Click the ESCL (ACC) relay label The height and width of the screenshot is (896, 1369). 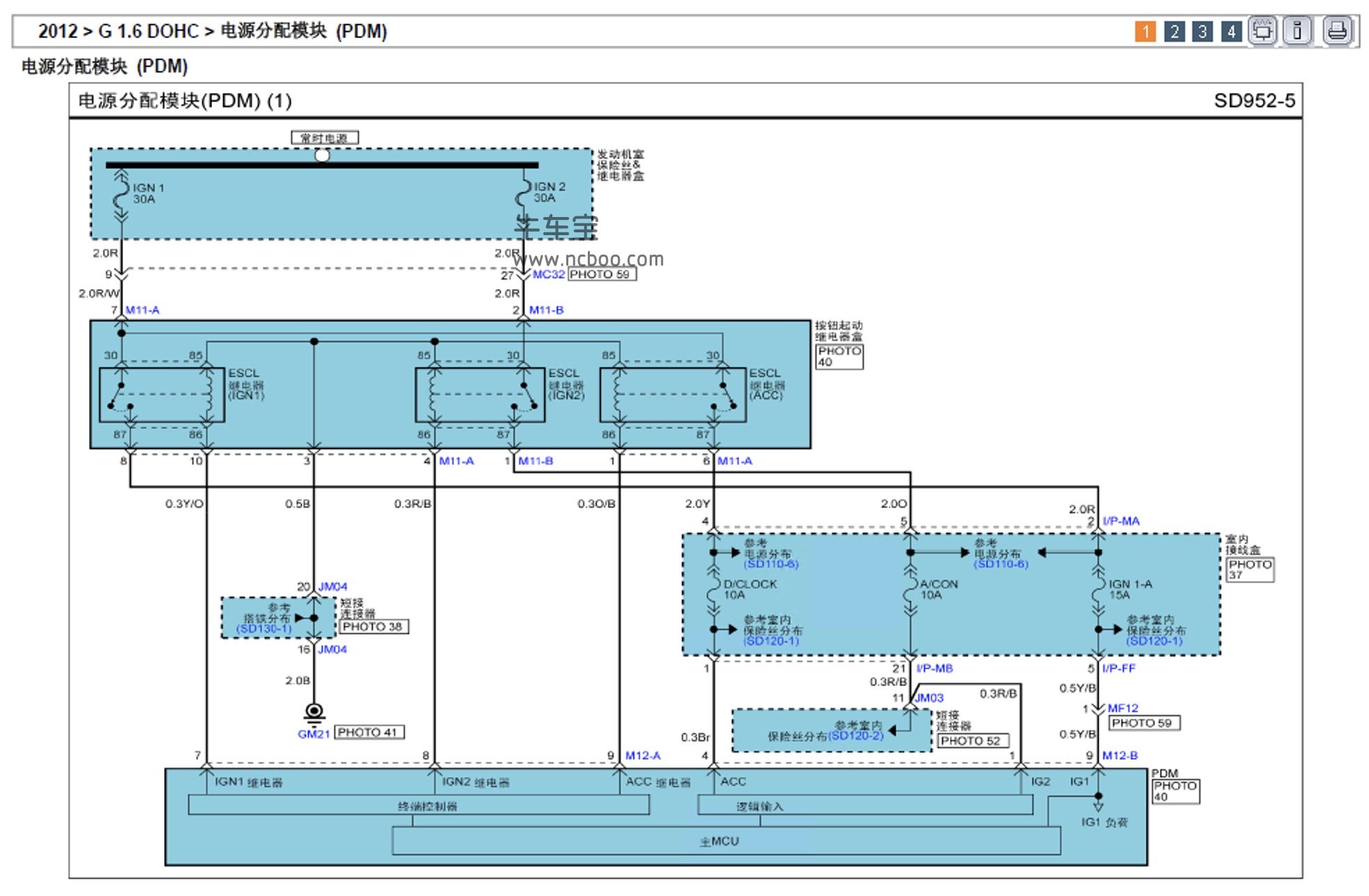767,384
